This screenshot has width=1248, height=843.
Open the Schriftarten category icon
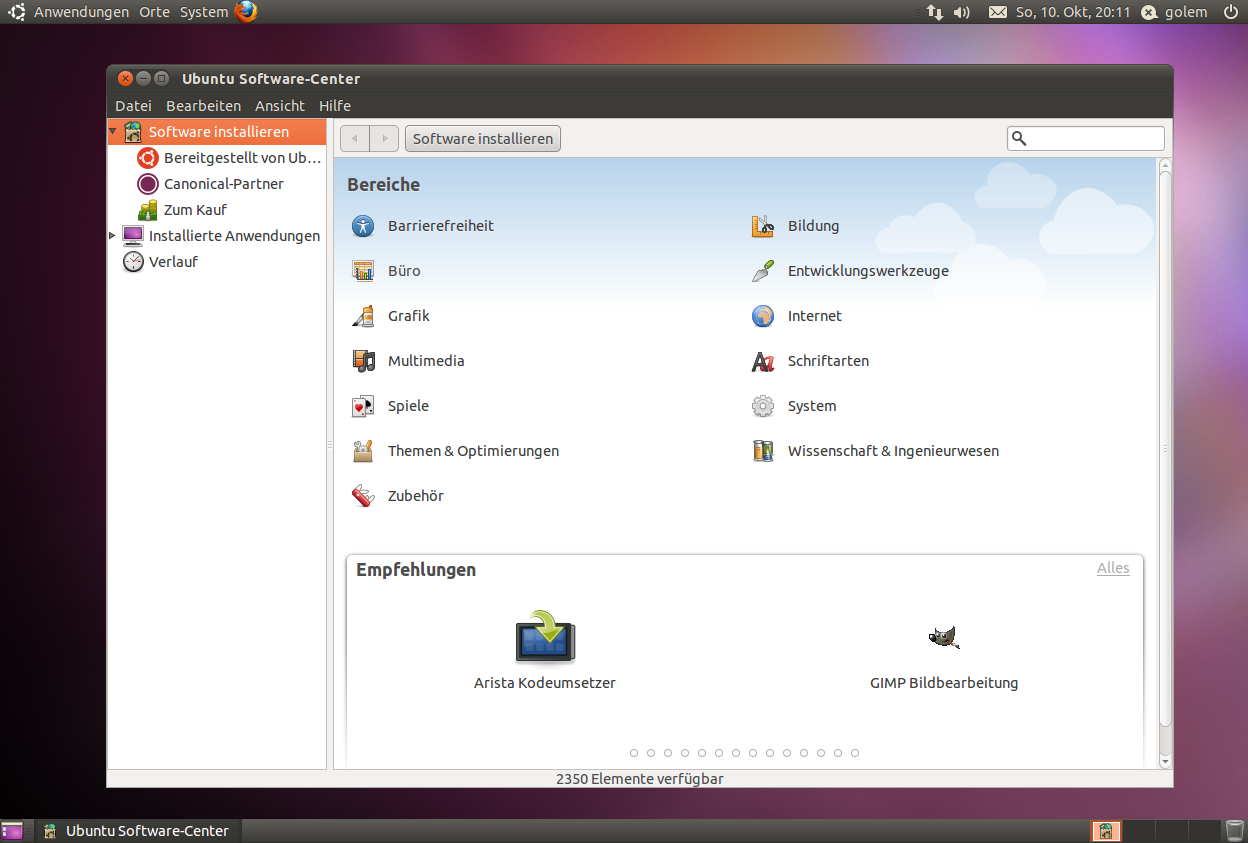pyautogui.click(x=763, y=361)
